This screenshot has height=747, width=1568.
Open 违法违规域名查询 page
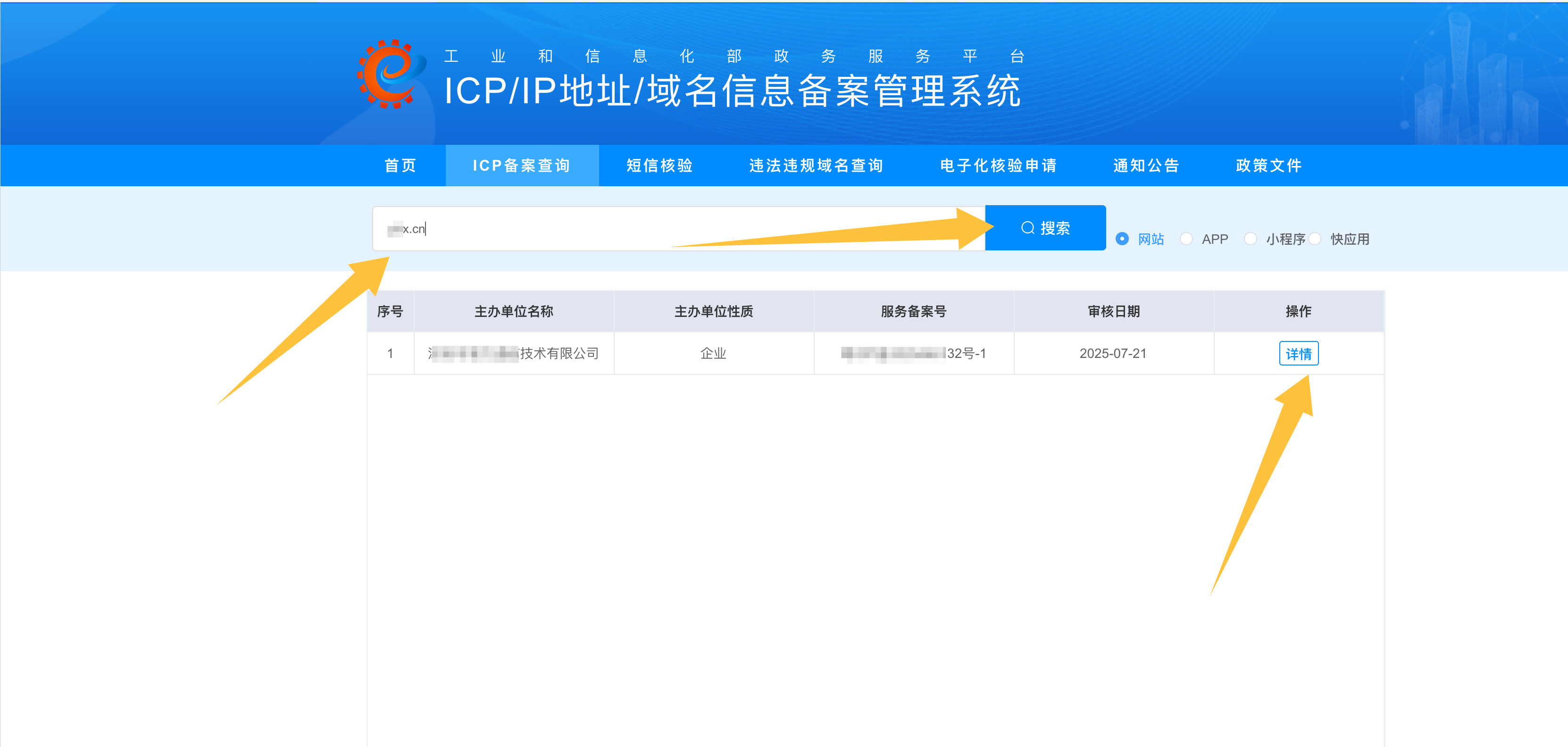[817, 165]
